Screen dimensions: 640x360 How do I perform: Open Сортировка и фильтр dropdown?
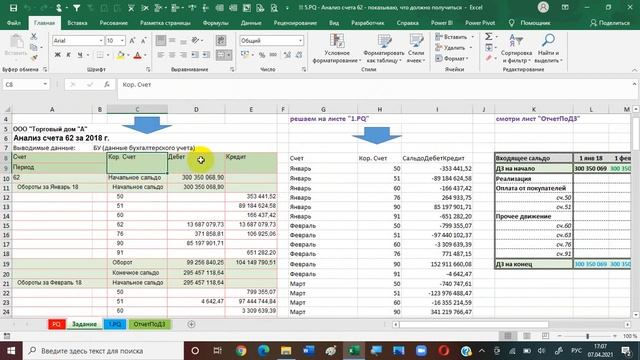[516, 49]
